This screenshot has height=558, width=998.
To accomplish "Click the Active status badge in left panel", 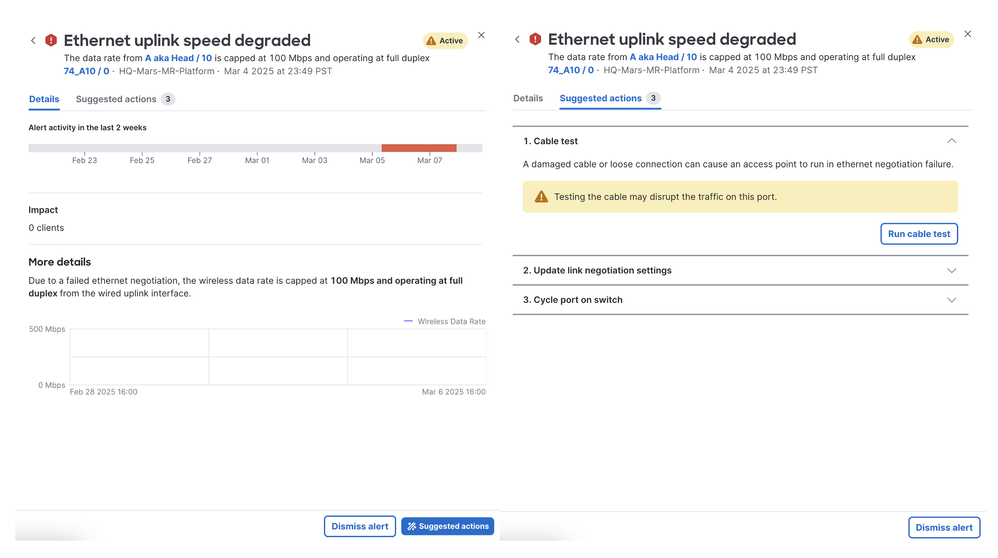I will [x=445, y=41].
